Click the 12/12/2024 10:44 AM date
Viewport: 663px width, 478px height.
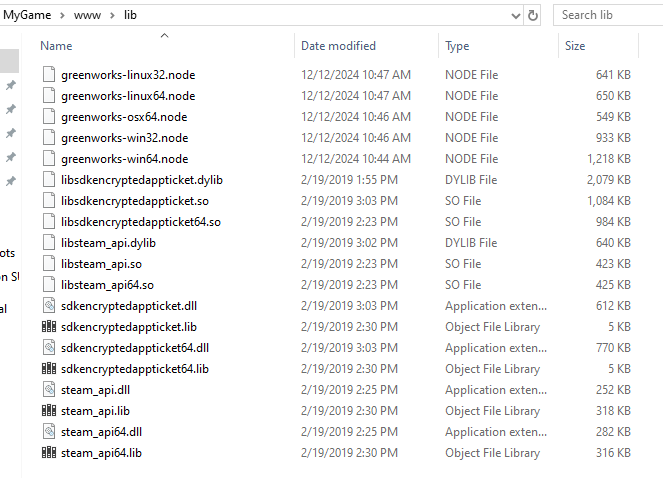tap(356, 159)
